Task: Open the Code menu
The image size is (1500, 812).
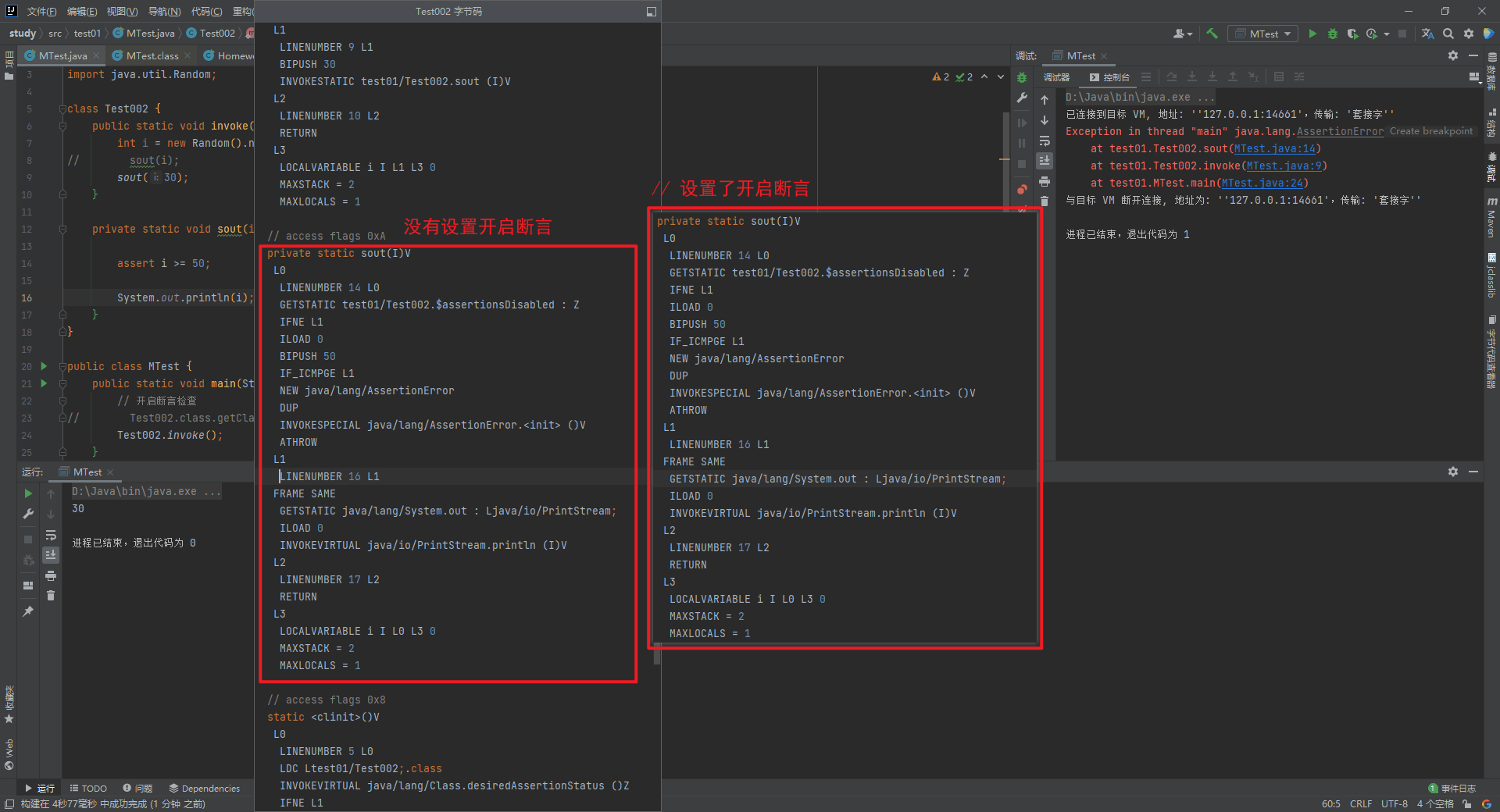Action: 206,12
